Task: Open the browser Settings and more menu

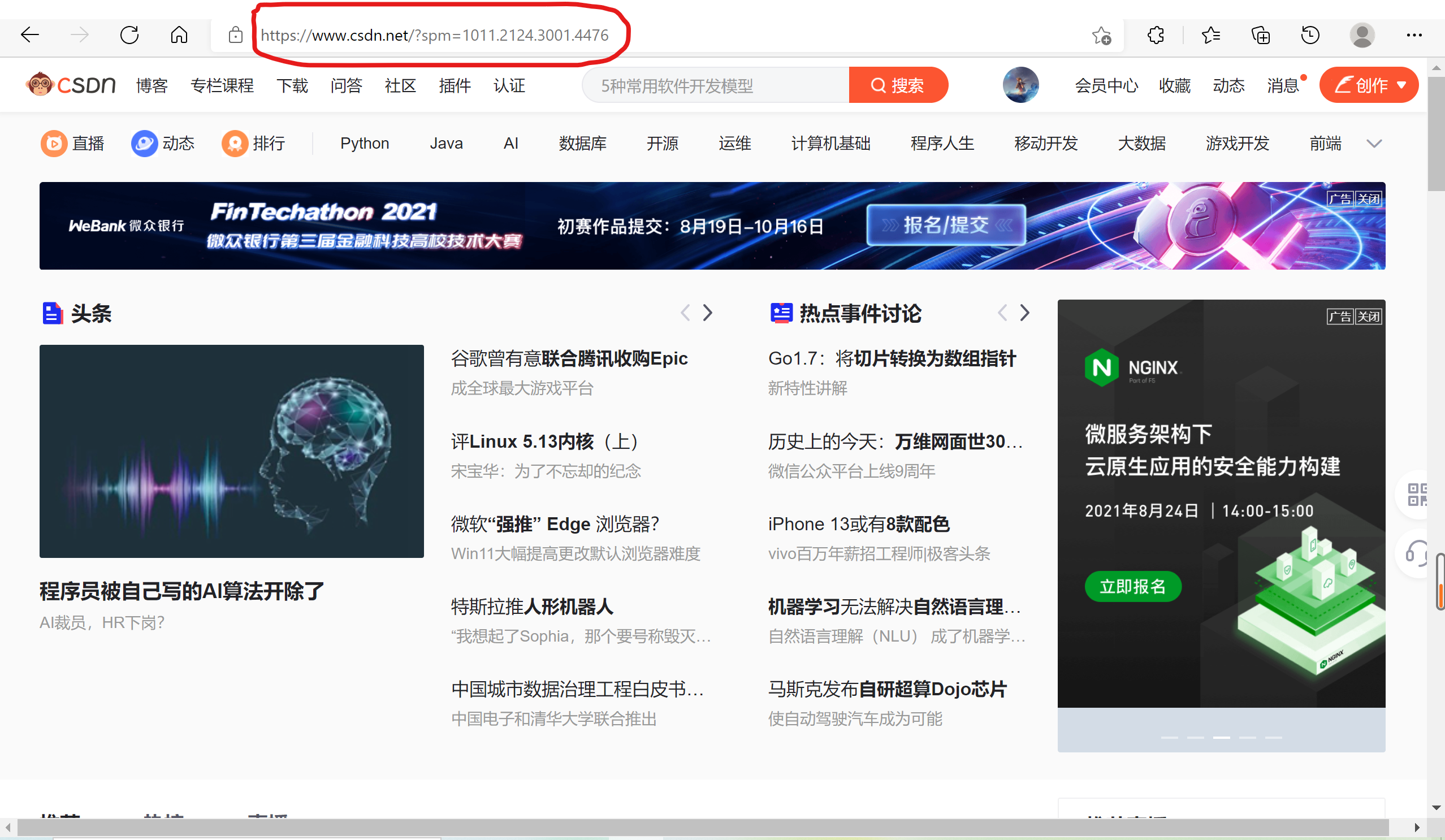Action: pos(1414,36)
